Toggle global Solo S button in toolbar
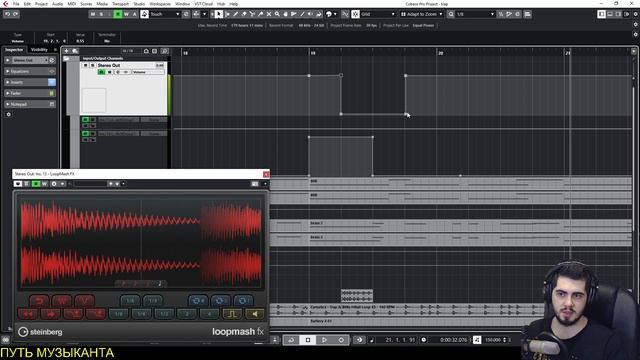Viewport: 640px width, 360px height. 101,14
